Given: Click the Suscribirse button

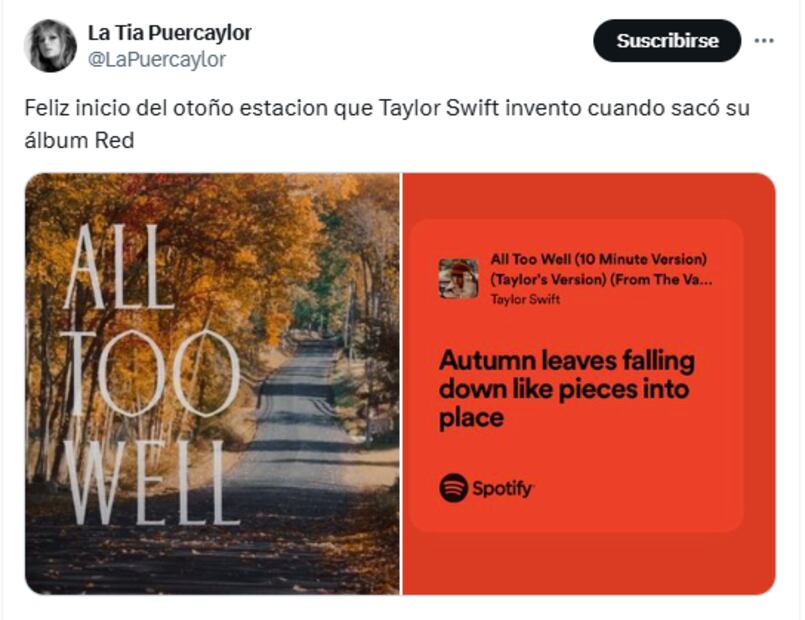Looking at the screenshot, I should pyautogui.click(x=667, y=41).
